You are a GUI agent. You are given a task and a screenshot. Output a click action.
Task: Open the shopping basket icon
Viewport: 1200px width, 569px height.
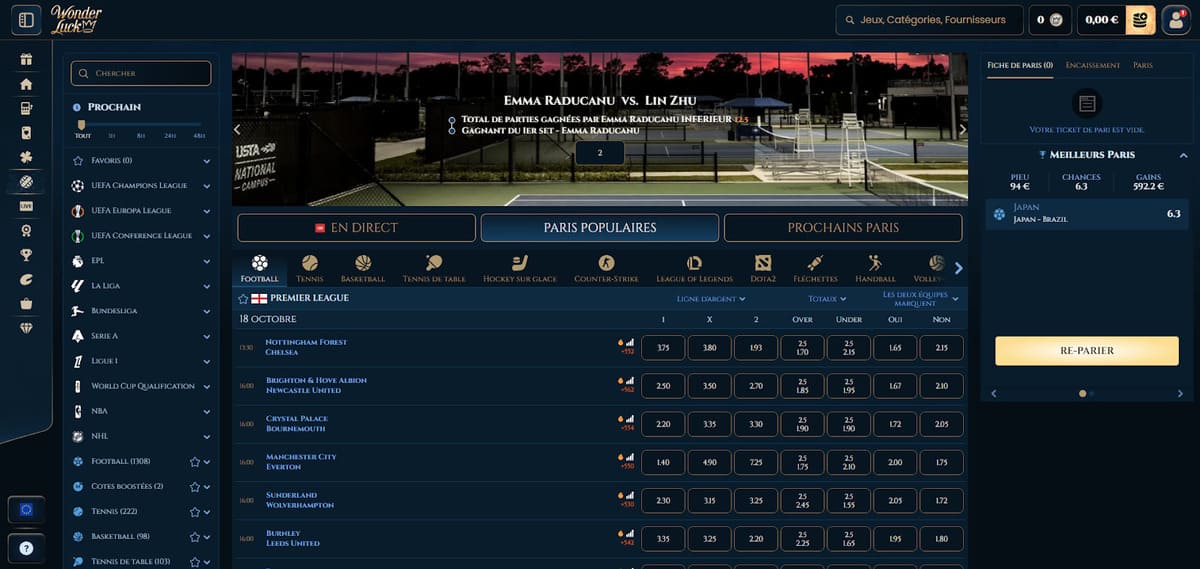[26, 304]
